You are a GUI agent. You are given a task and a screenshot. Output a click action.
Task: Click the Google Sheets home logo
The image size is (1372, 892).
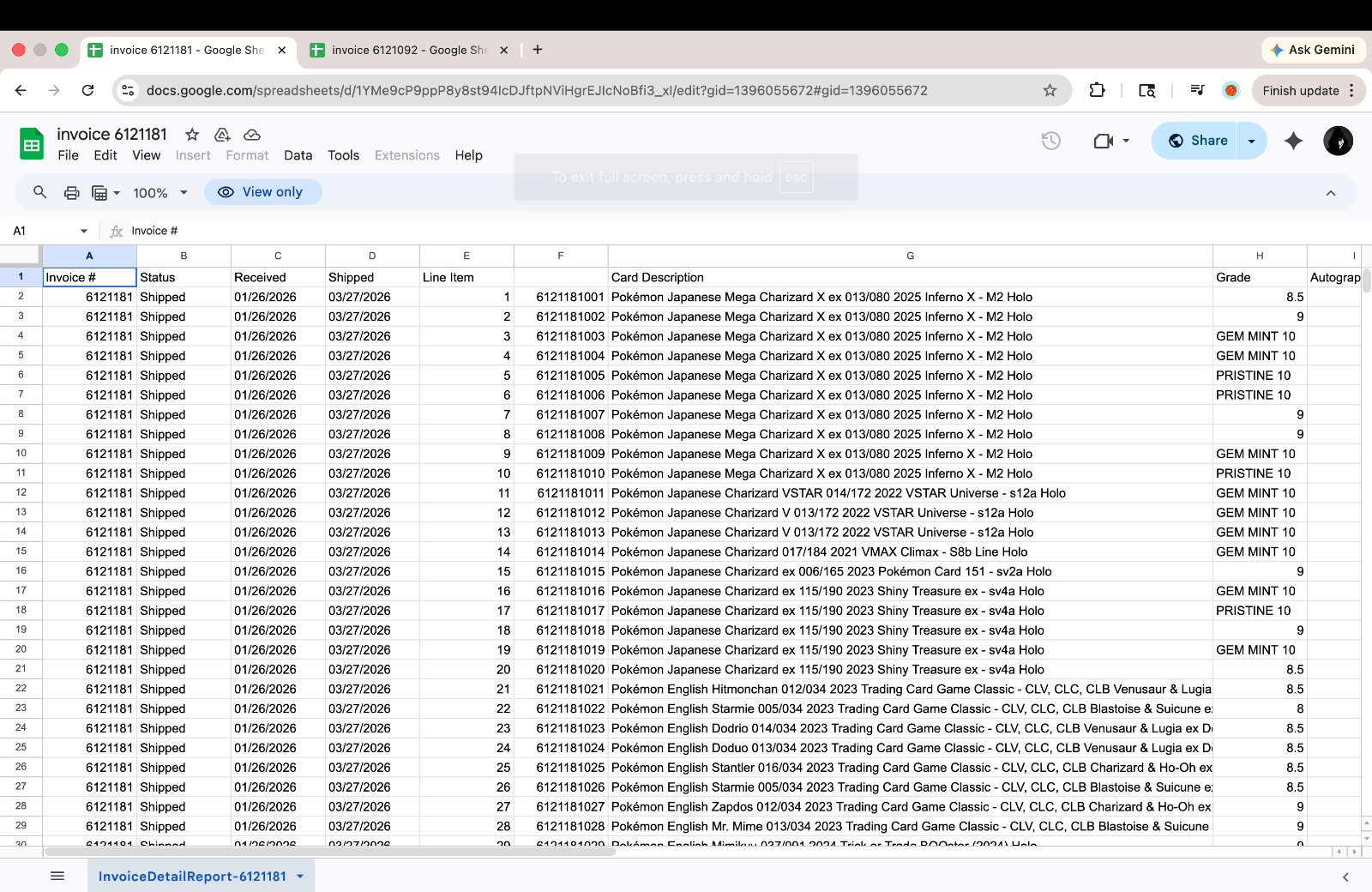pos(32,144)
